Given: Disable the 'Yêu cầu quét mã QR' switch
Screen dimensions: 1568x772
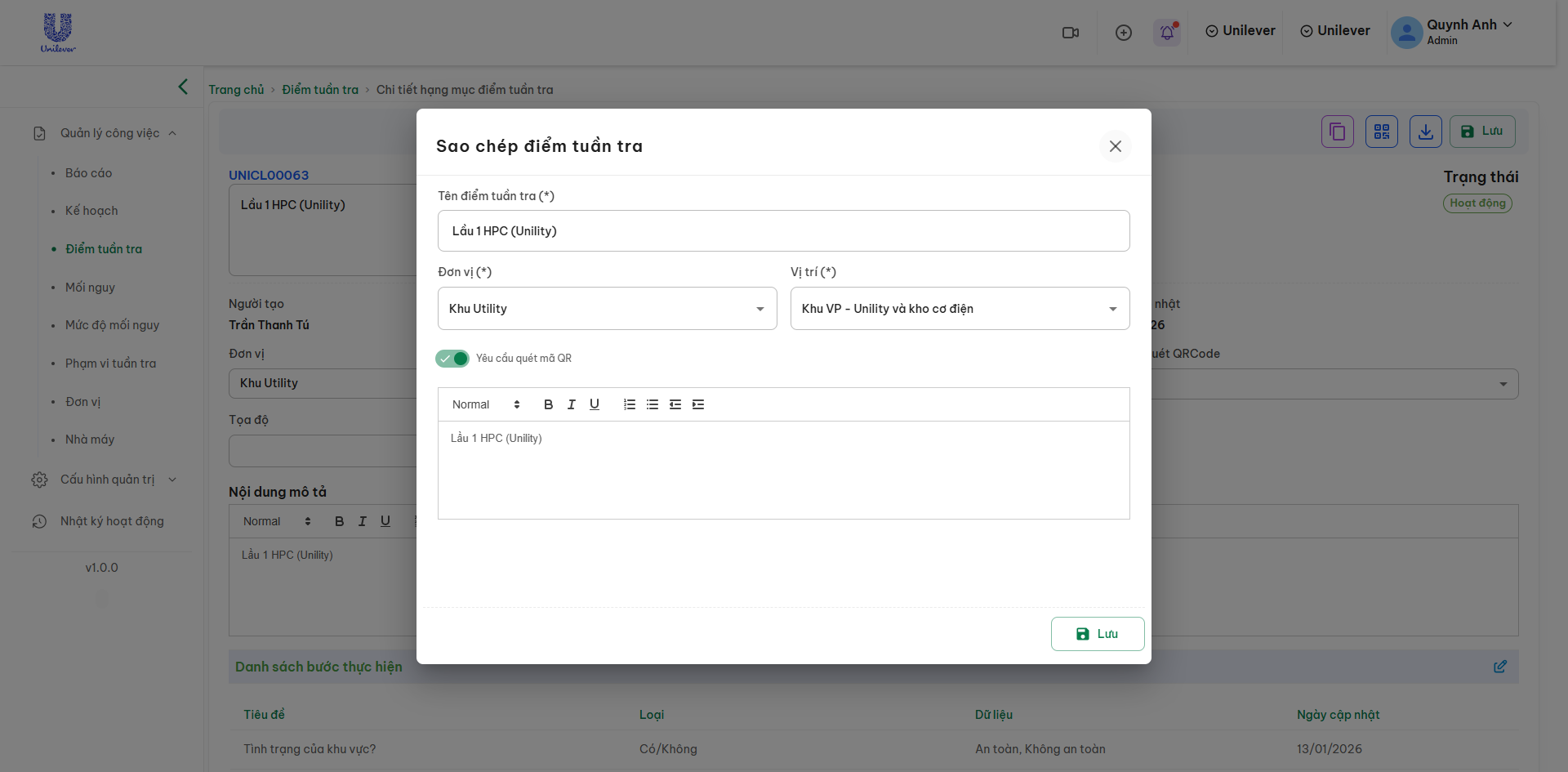Looking at the screenshot, I should click(452, 359).
